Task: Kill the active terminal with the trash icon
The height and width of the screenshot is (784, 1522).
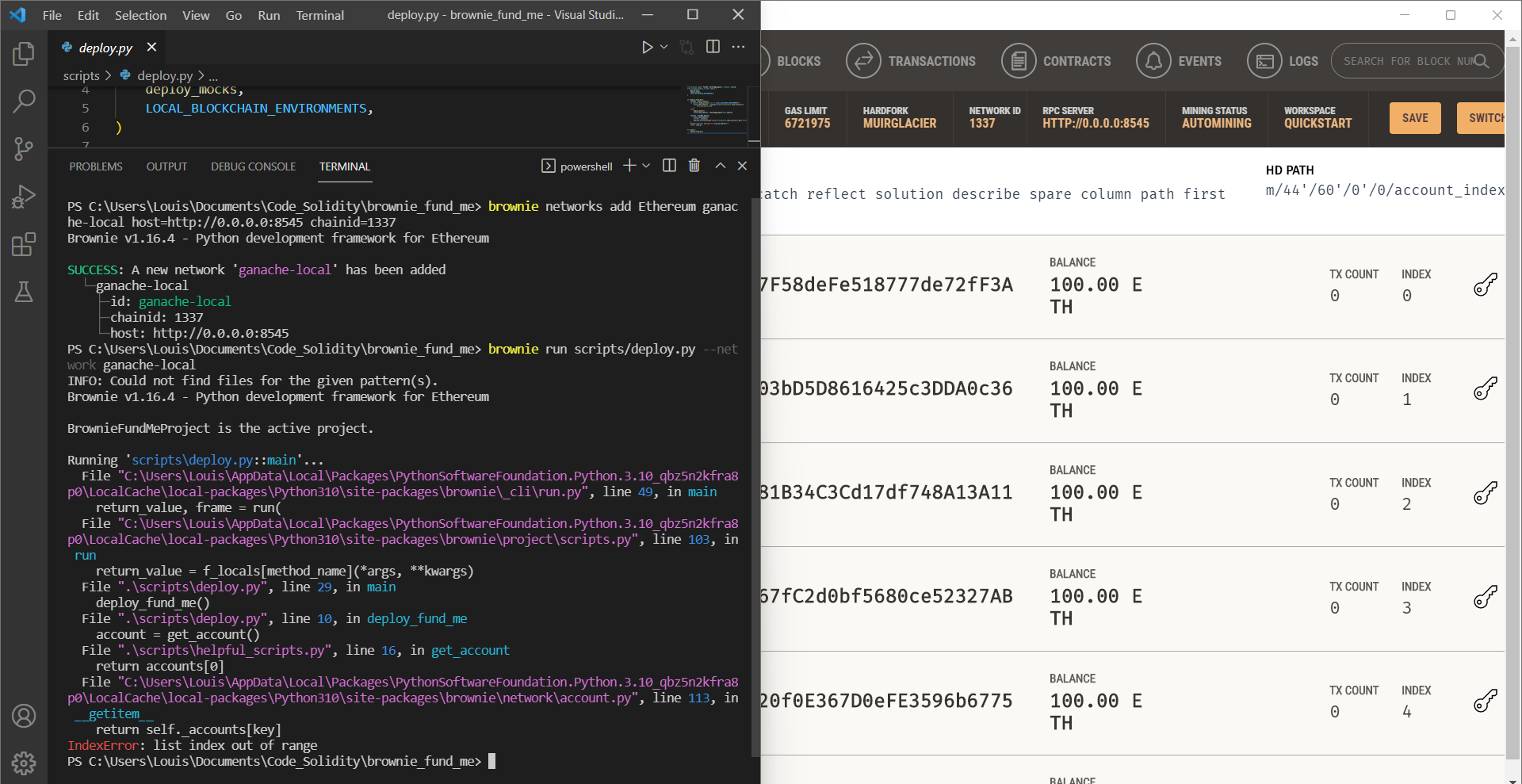Action: tap(694, 166)
